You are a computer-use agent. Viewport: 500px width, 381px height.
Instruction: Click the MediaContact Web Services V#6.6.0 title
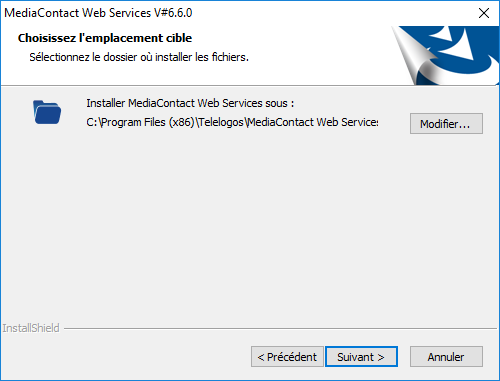98,13
